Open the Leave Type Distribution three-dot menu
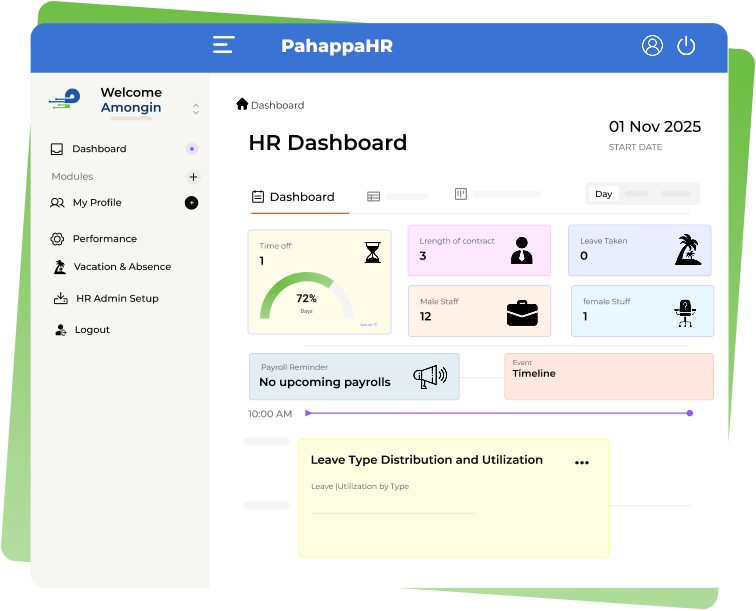This screenshot has height=611, width=756. click(x=582, y=463)
